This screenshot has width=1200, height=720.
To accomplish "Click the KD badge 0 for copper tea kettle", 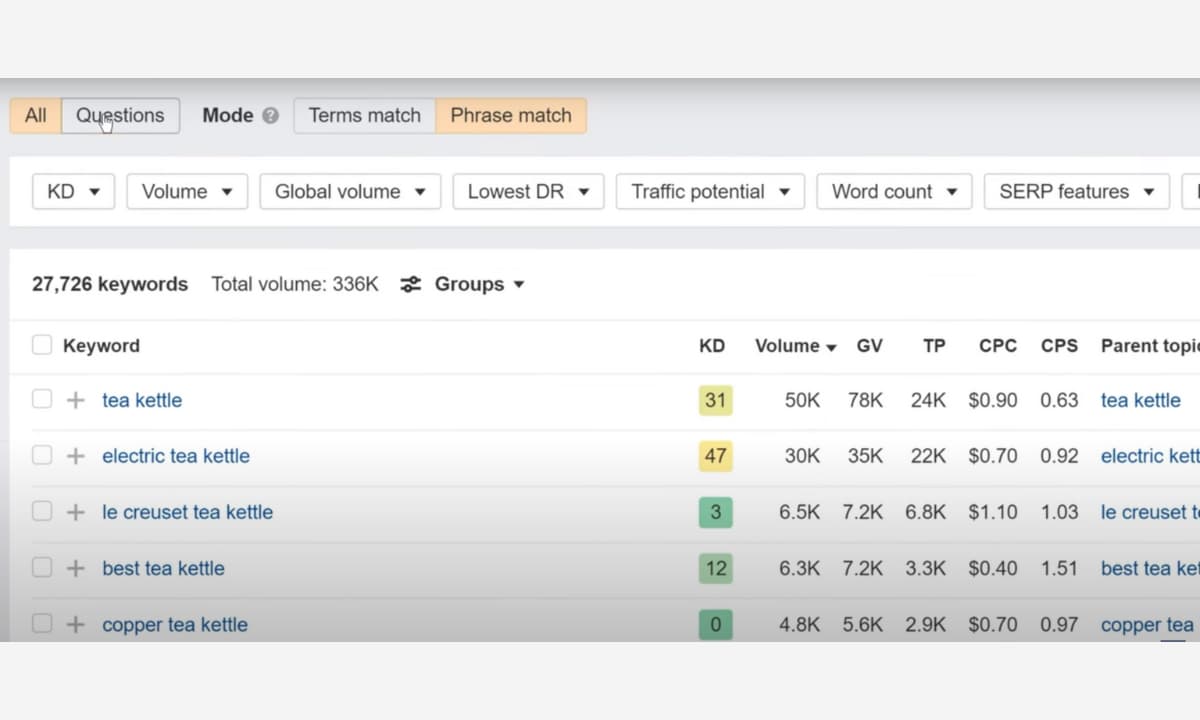I will (715, 624).
